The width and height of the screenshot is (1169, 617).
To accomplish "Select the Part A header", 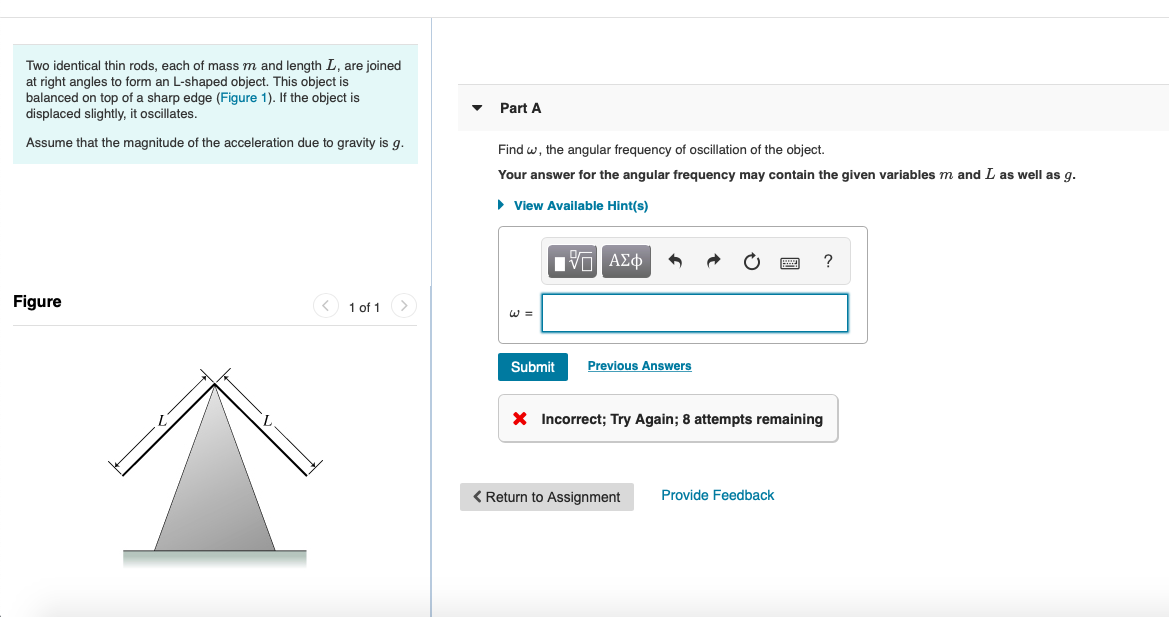I will tap(521, 107).
